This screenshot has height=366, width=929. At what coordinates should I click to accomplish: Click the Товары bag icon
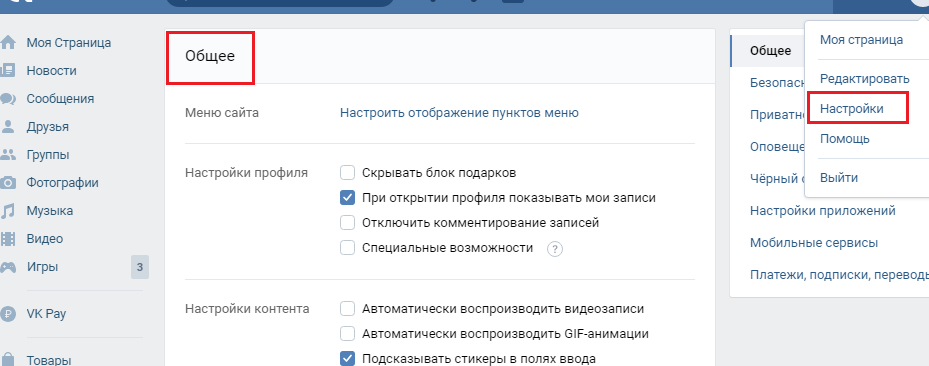[x=7, y=359]
